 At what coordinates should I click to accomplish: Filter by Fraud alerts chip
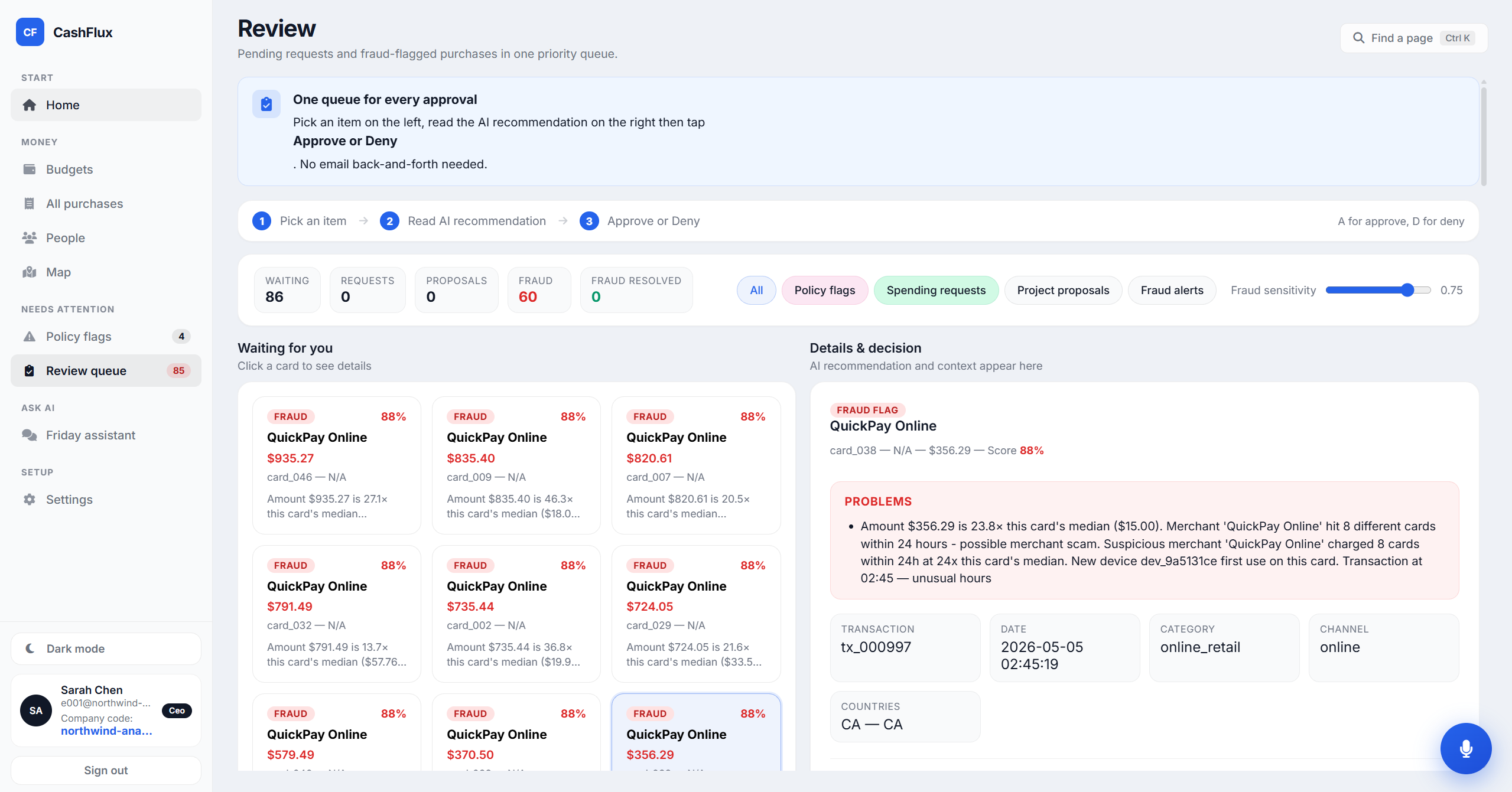click(1172, 290)
